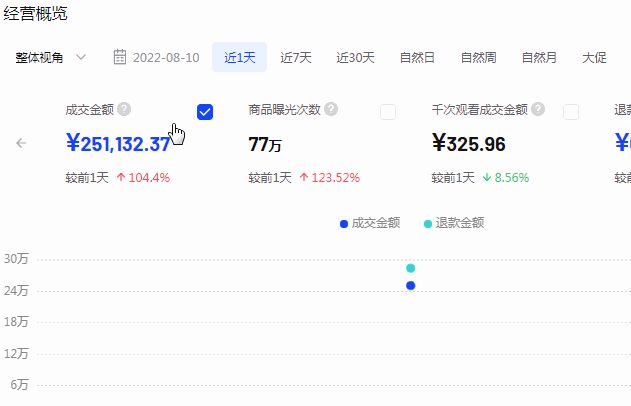Switch to 近7天 range
The image size is (631, 406).
coord(296,58)
